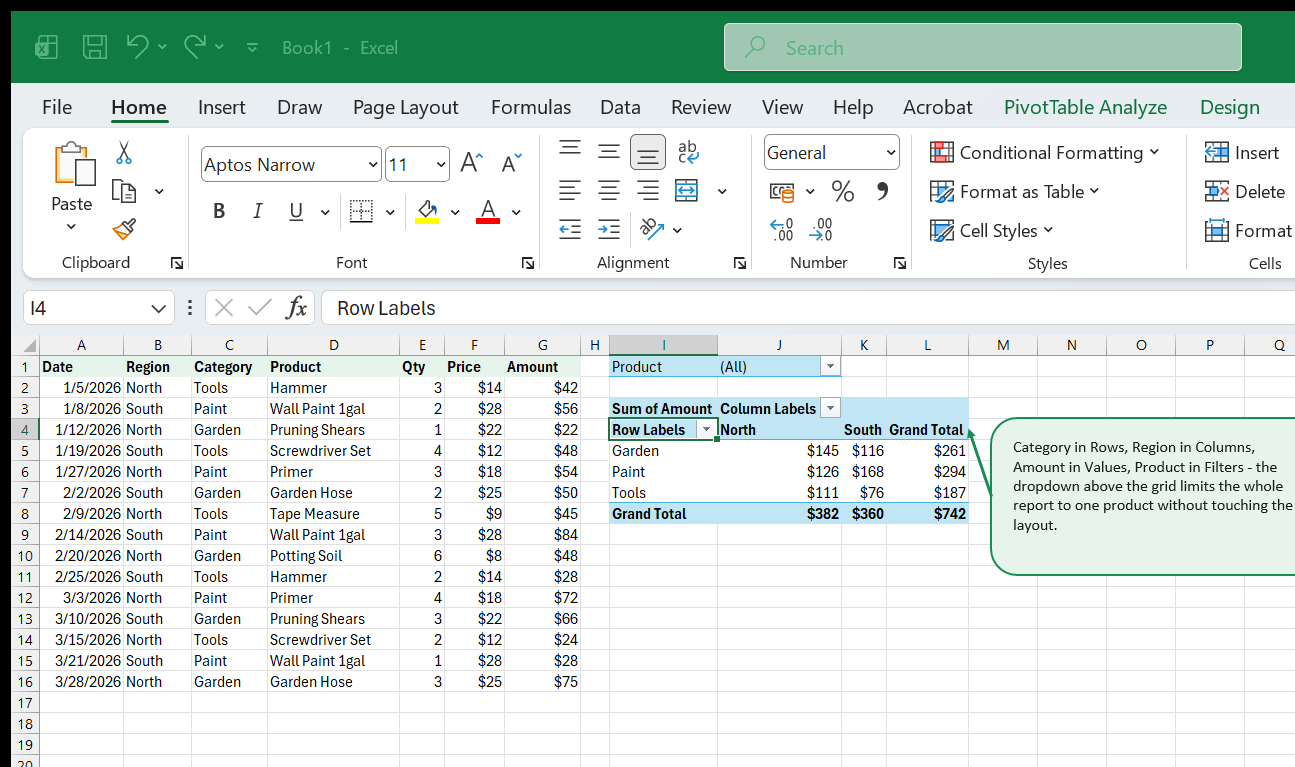Open Format as Table gallery
This screenshot has width=1295, height=767.
pos(1014,191)
